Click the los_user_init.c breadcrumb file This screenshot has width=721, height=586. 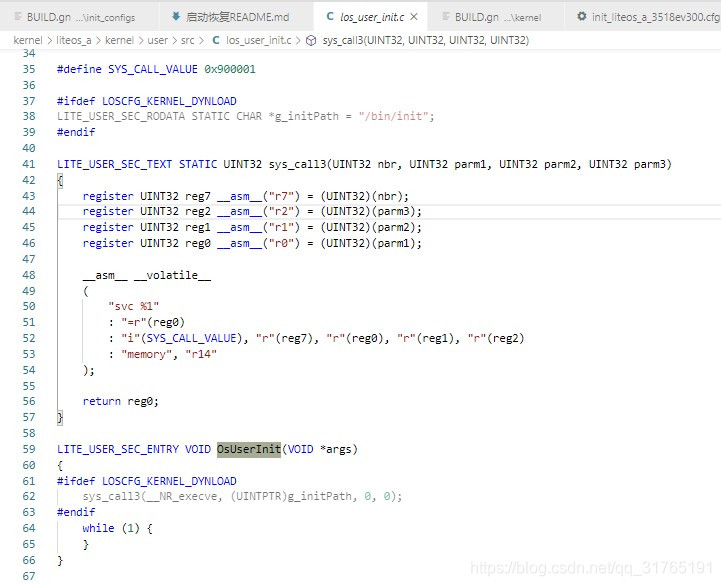[258, 40]
